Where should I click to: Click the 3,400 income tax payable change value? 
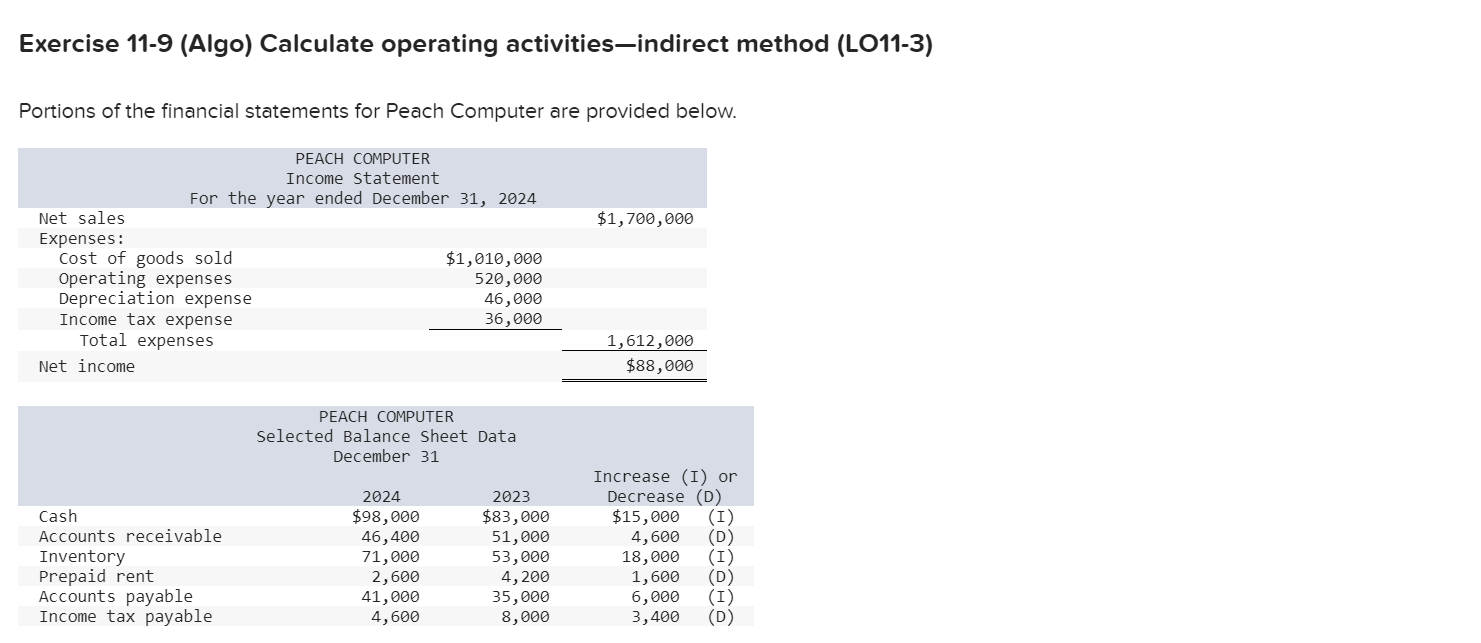pyautogui.click(x=655, y=616)
